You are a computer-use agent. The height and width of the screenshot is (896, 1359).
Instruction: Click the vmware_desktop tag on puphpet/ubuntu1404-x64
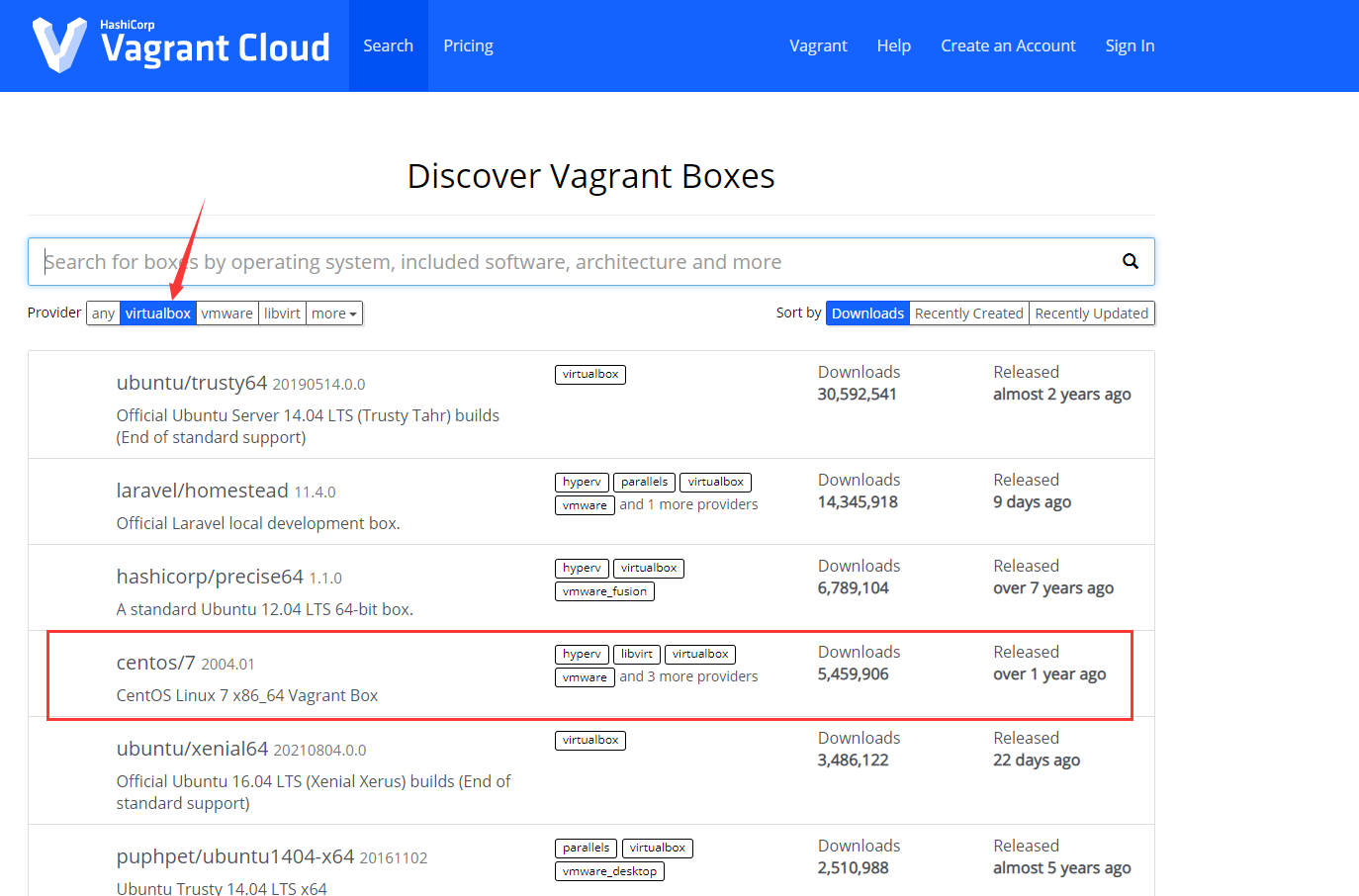click(609, 870)
